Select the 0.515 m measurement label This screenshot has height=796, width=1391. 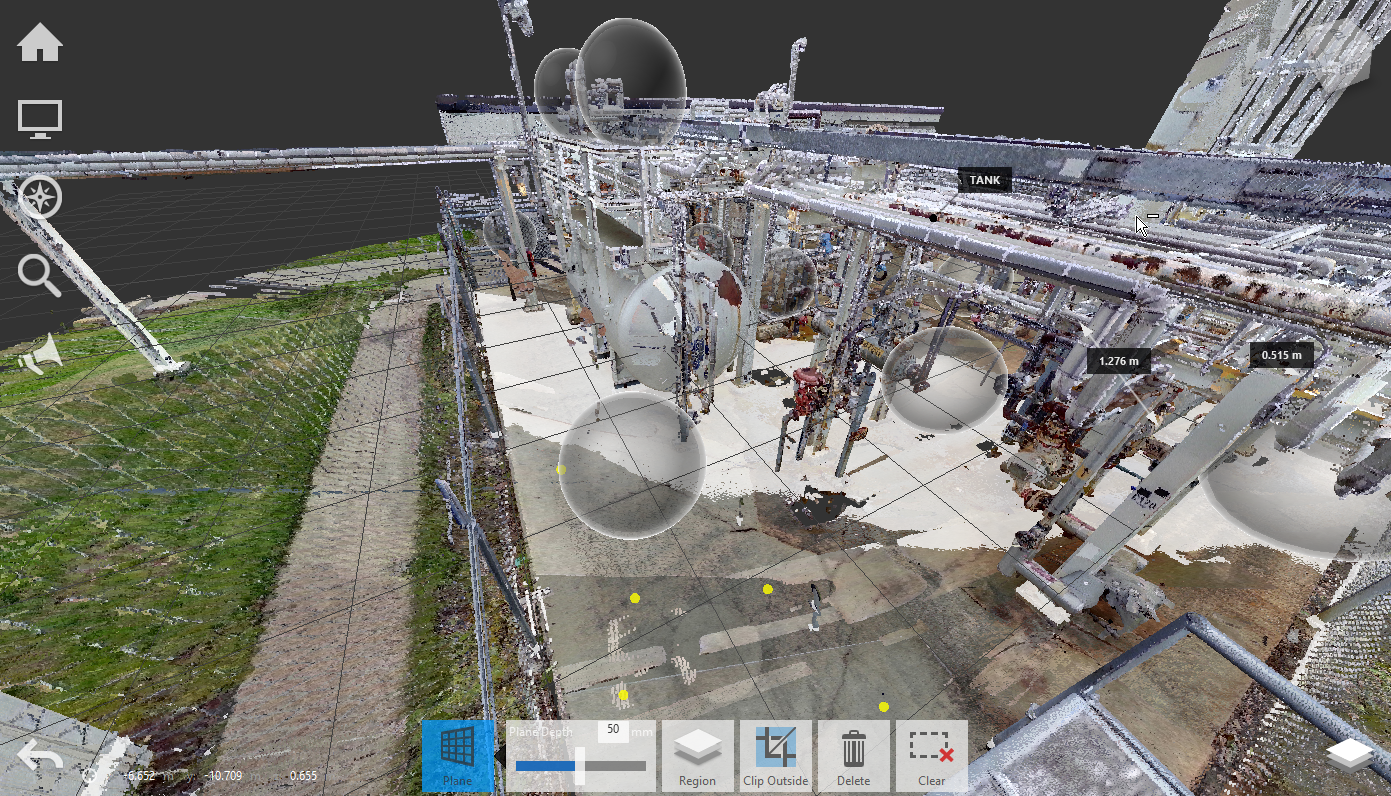pyautogui.click(x=1281, y=355)
